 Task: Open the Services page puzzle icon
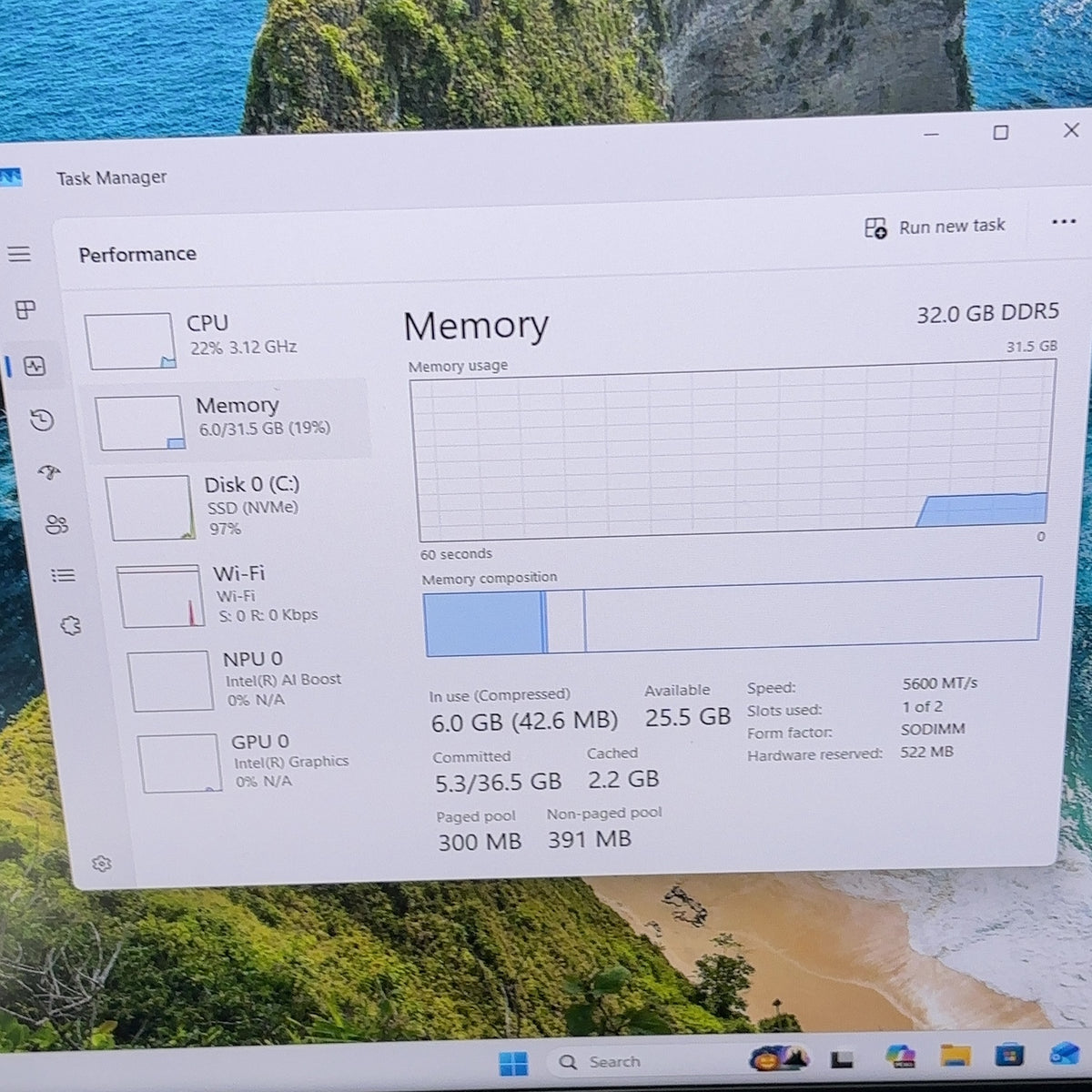pyautogui.click(x=70, y=625)
